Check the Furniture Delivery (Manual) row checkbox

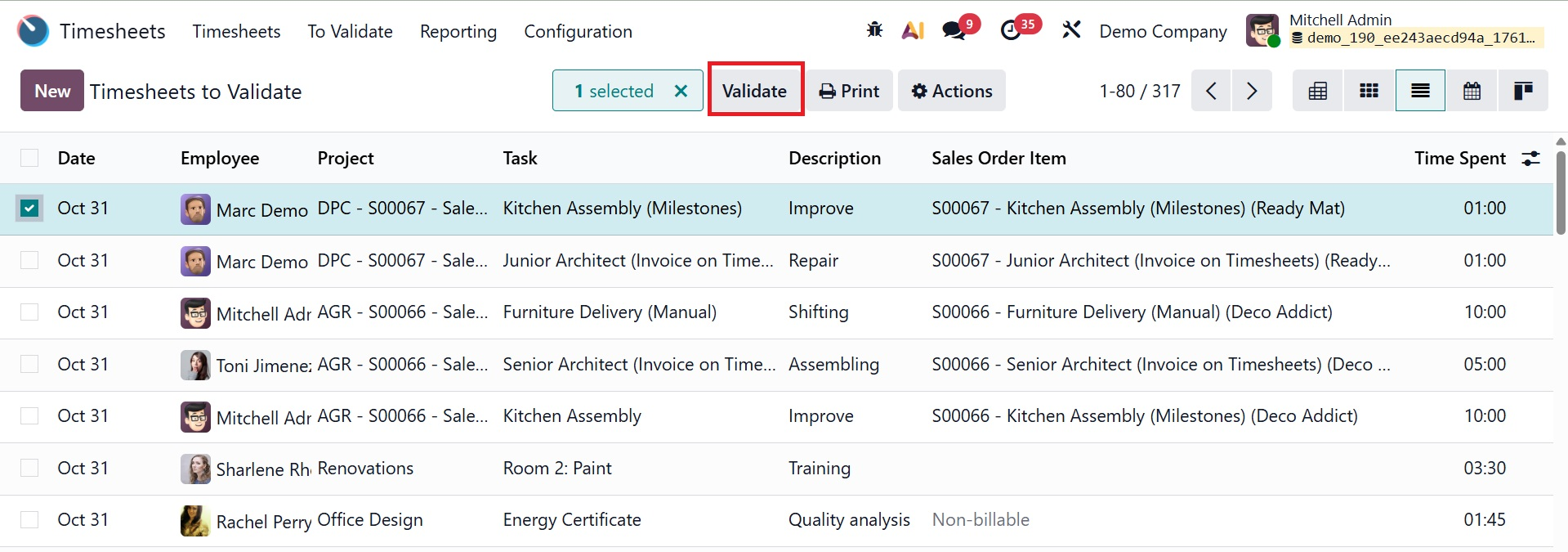[x=29, y=312]
